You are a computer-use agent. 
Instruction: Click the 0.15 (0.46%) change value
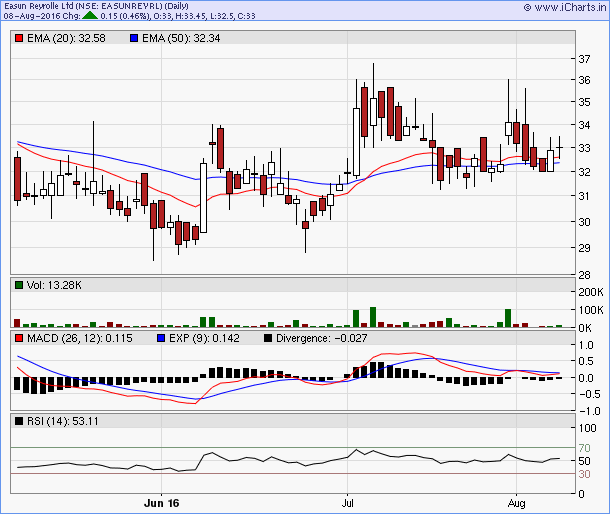(x=125, y=16)
